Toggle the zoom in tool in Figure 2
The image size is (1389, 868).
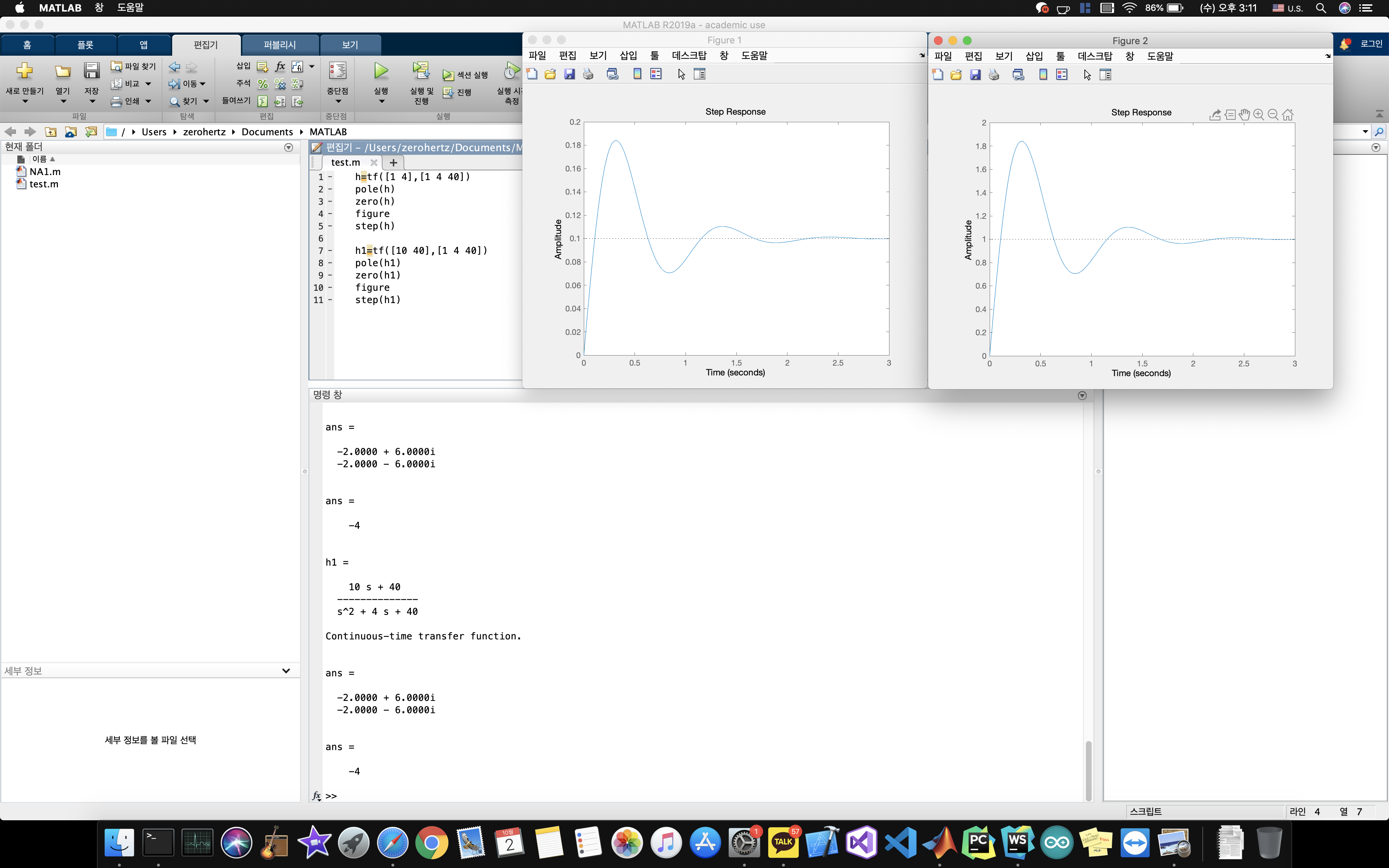pyautogui.click(x=1259, y=115)
